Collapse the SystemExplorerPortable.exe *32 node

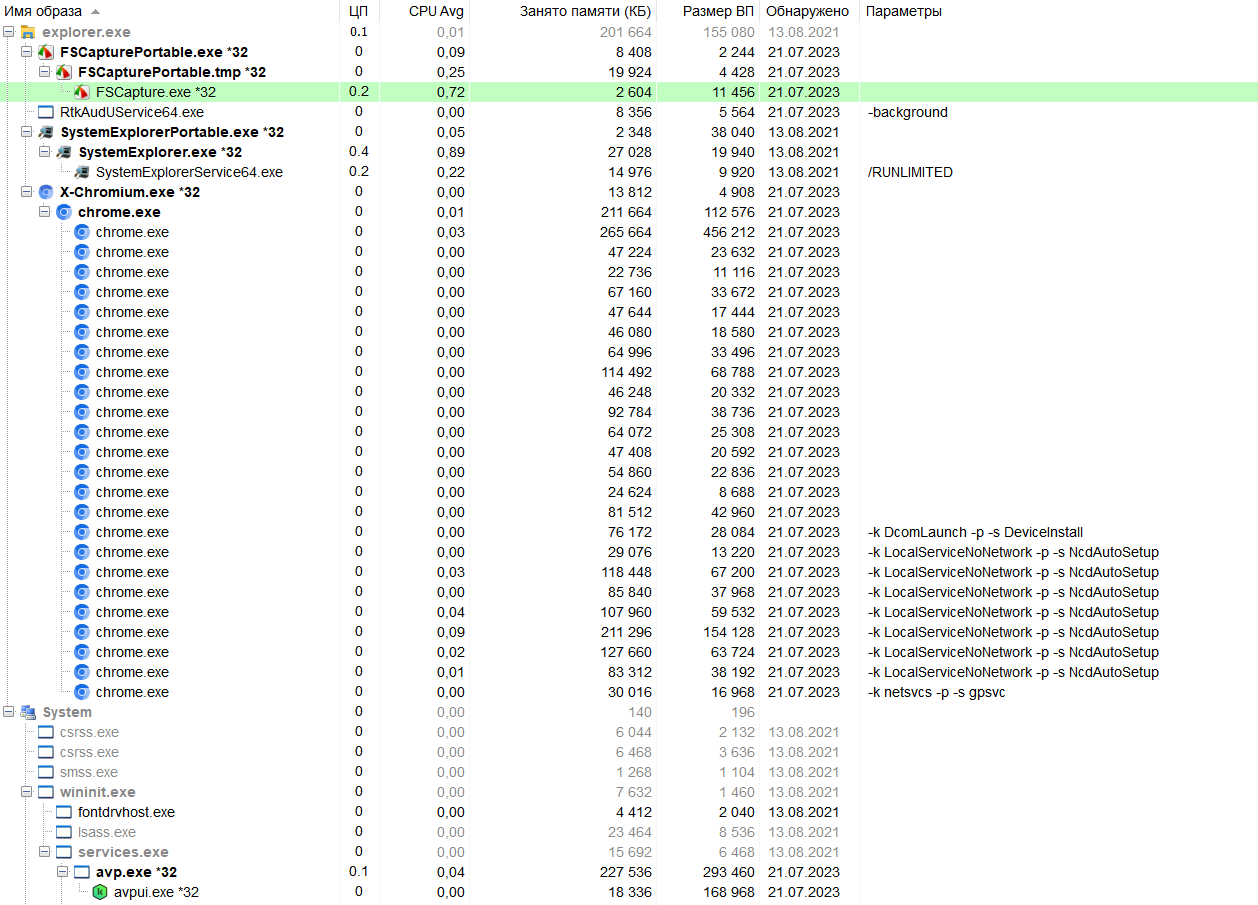(27, 132)
